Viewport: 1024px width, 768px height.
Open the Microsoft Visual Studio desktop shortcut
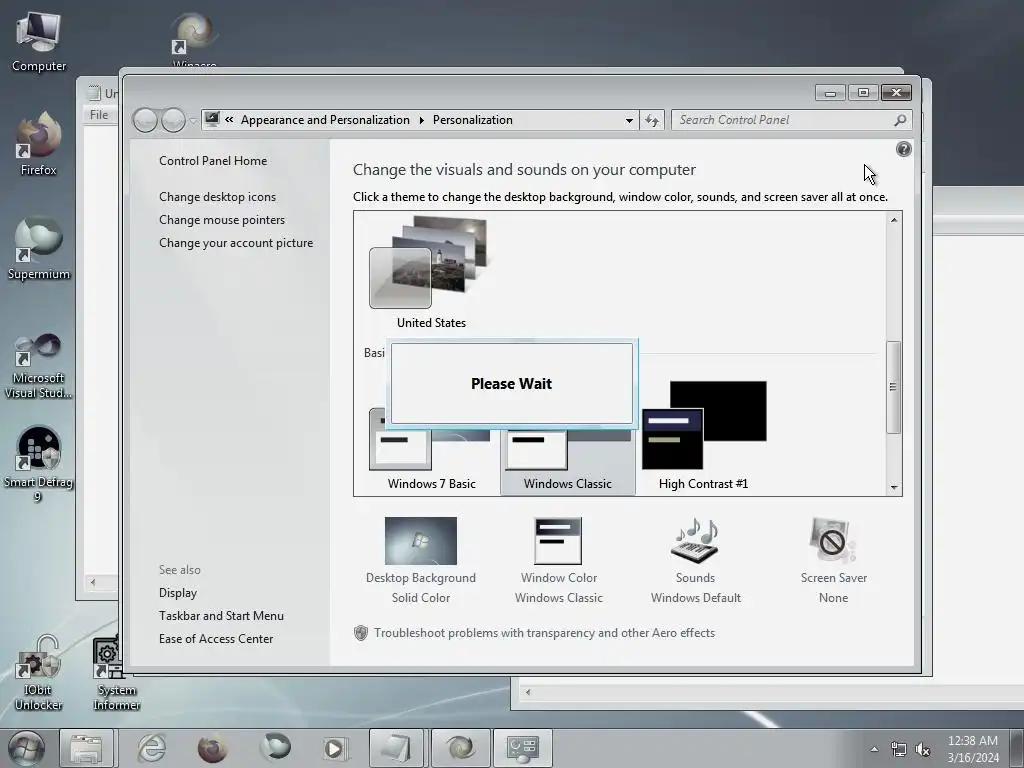click(39, 366)
